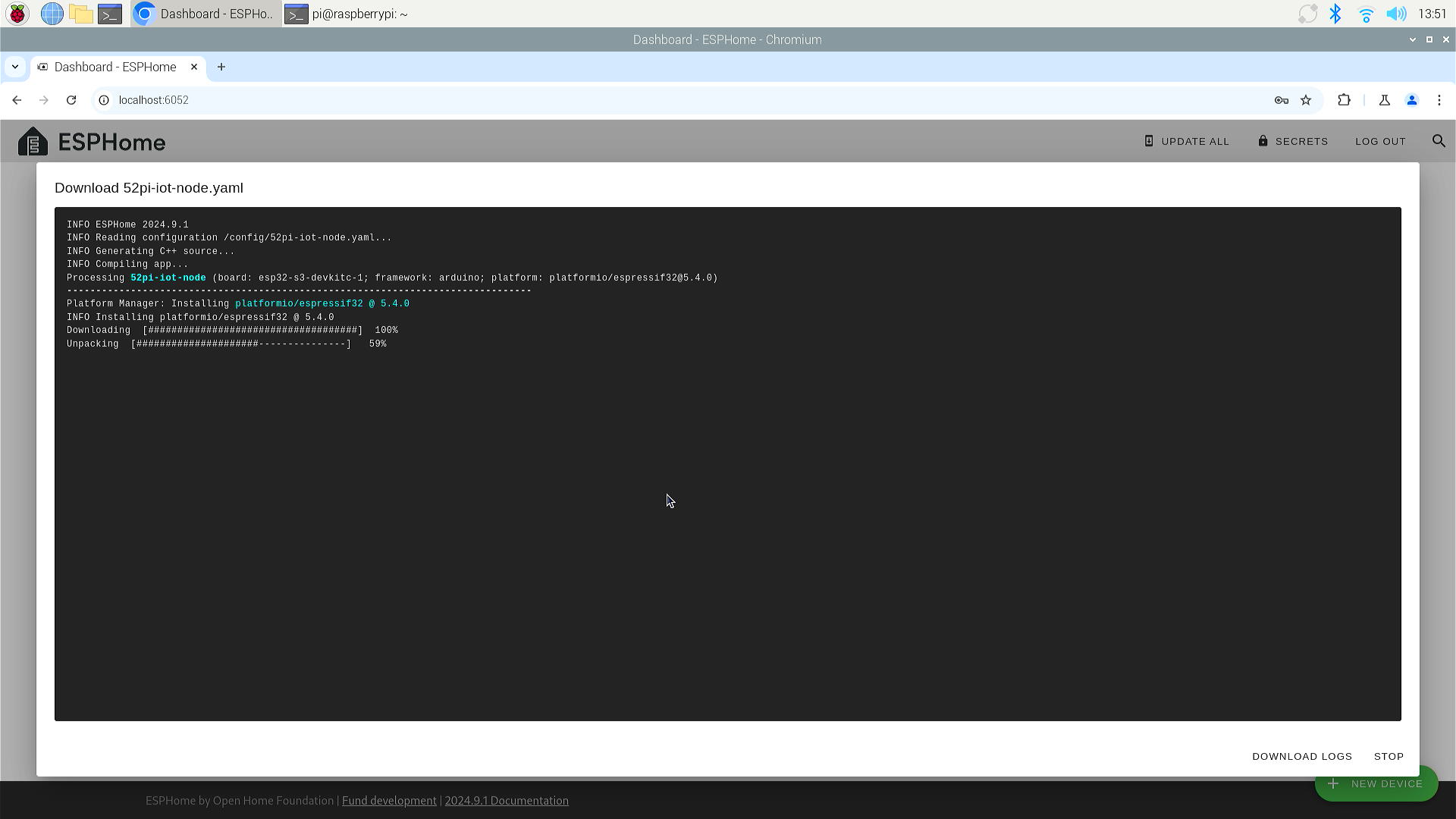Click the ESPHome dashboard home icon
This screenshot has height=819, width=1456.
[x=33, y=142]
